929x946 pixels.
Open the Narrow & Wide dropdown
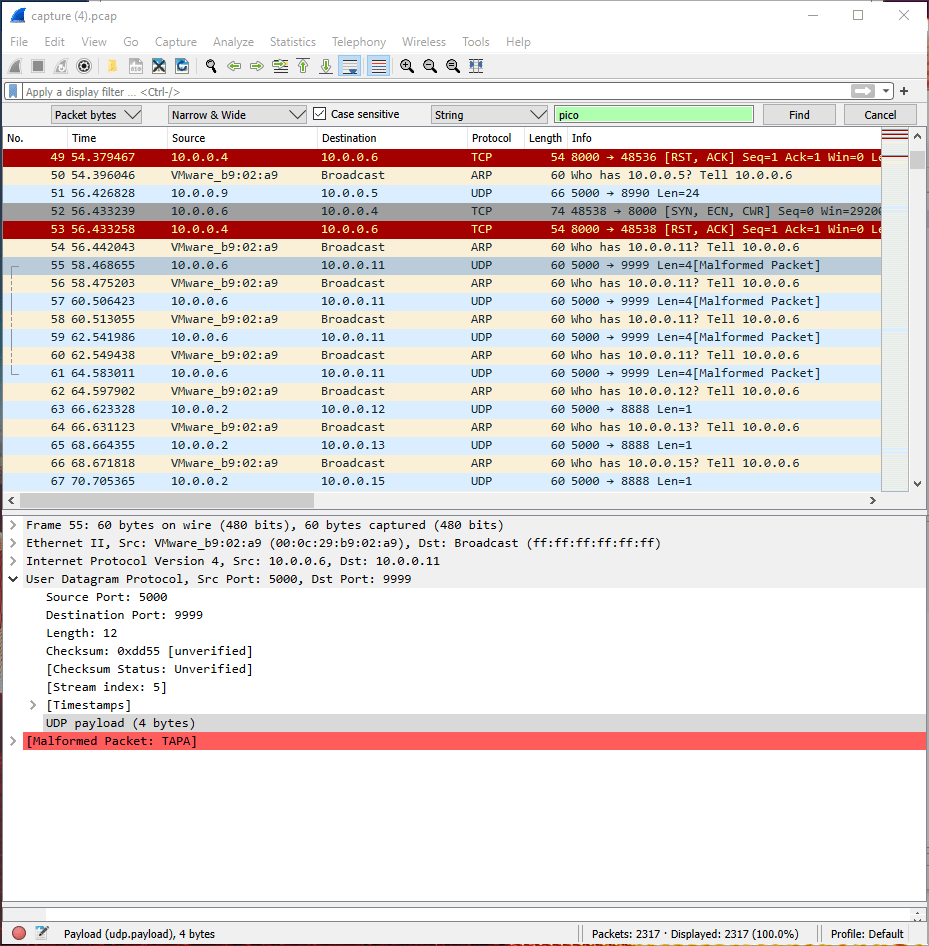[x=237, y=115]
